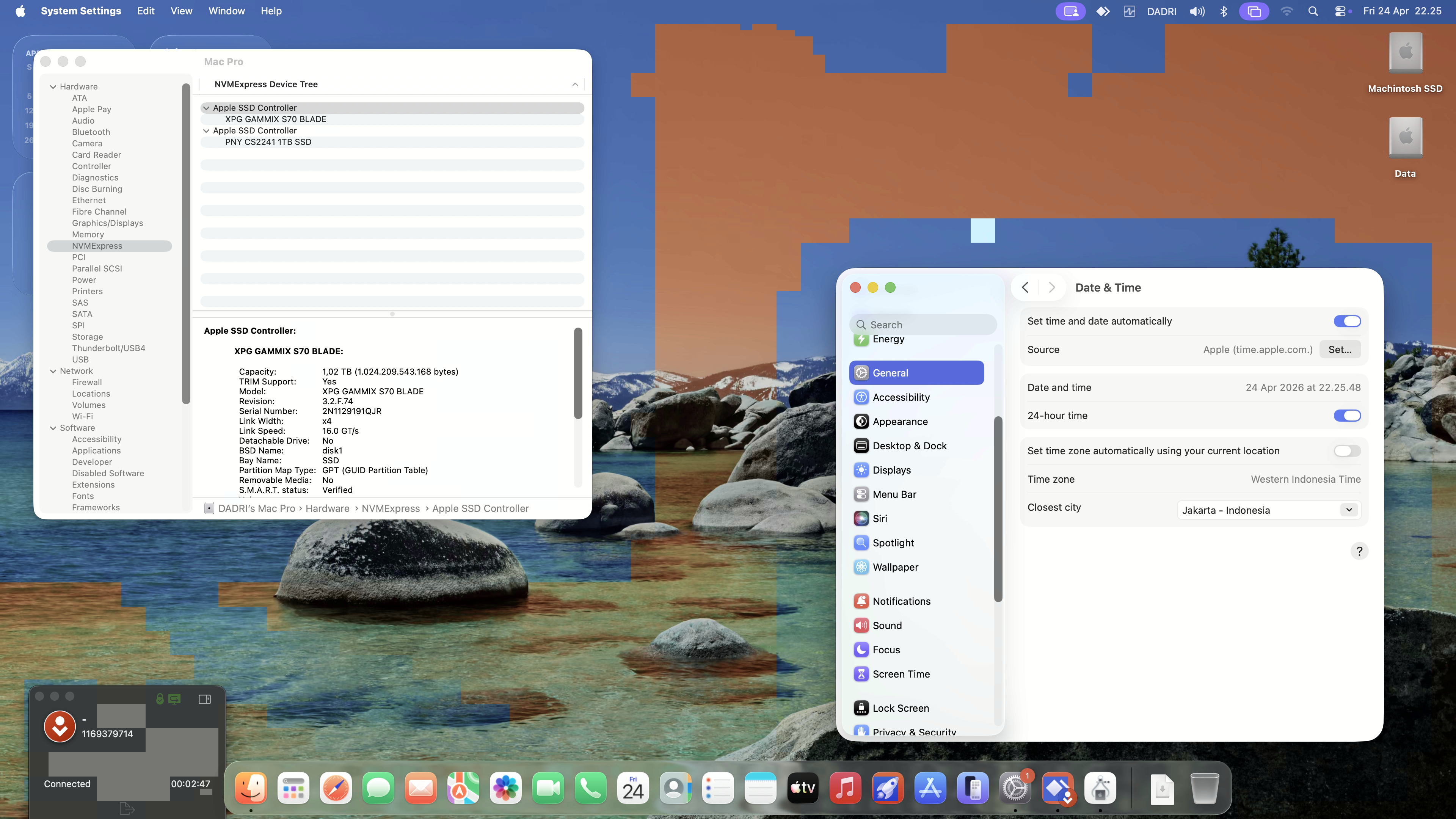Select PNY CS2241 1TB SSD row

coord(392,142)
